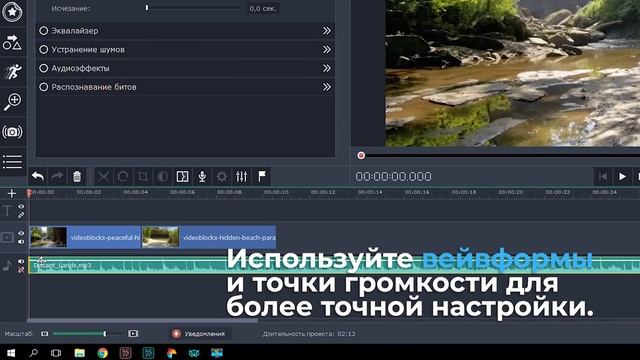Select the video track icon

pos(7,237)
